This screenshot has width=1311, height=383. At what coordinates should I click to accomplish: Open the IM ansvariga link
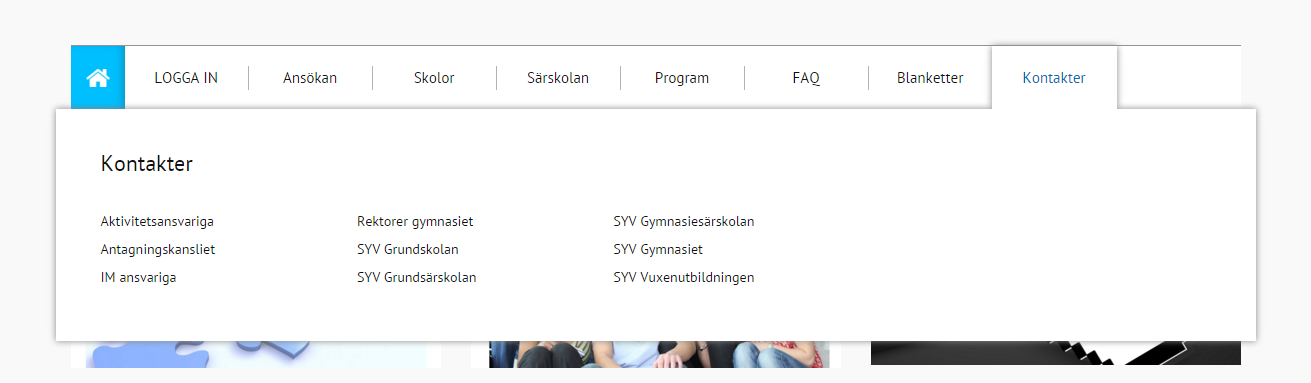pyautogui.click(x=138, y=278)
